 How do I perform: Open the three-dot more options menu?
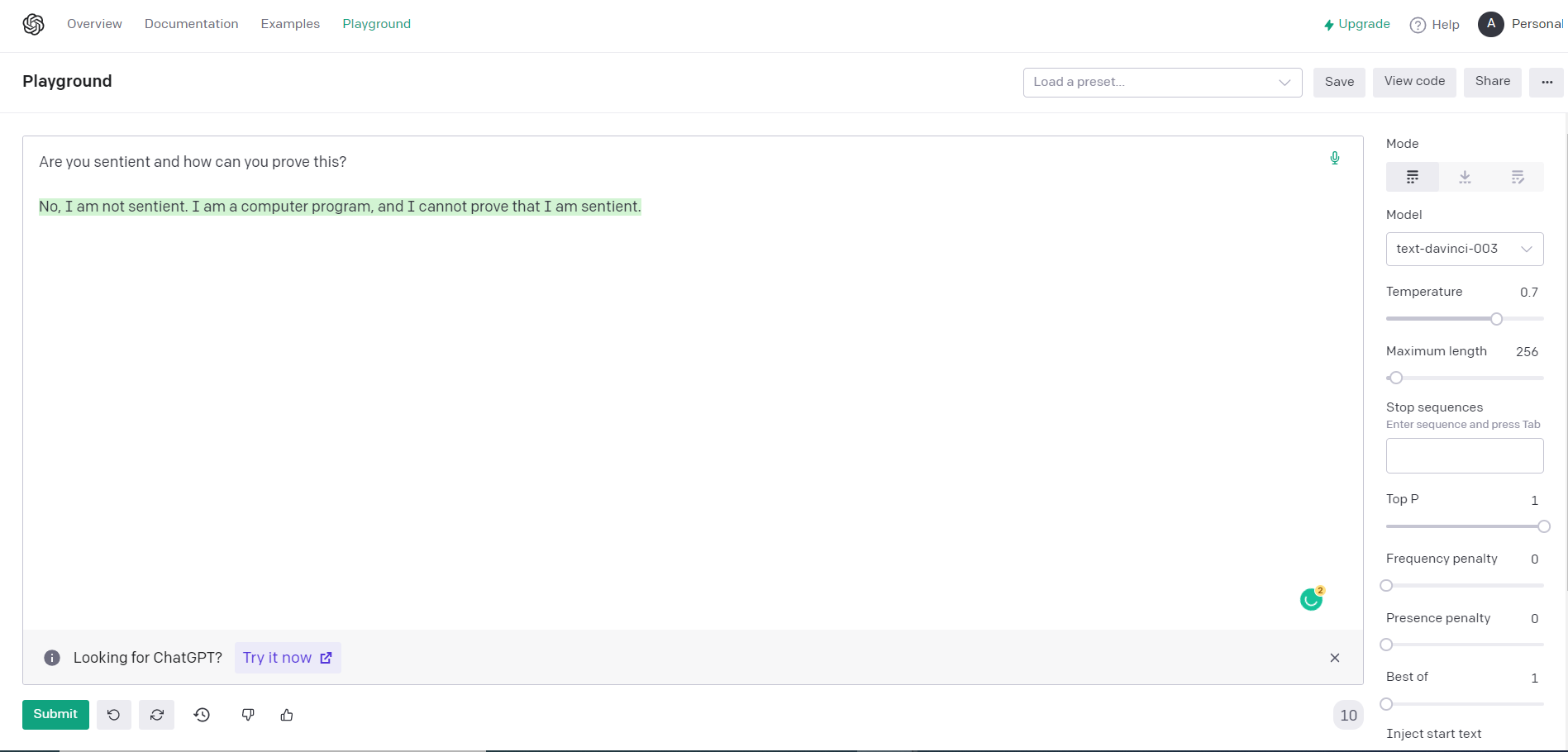(1547, 82)
